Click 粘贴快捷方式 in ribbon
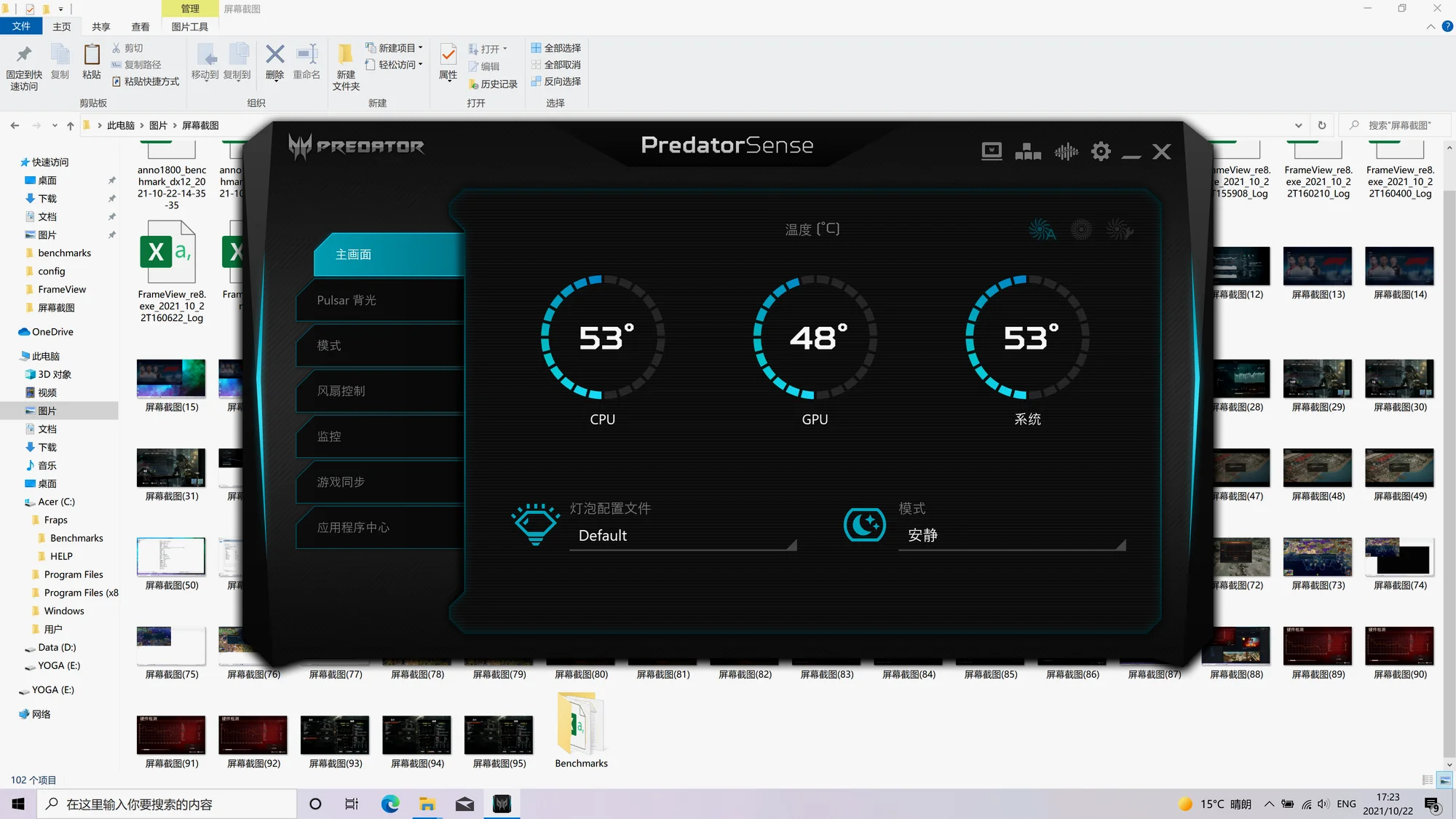 pyautogui.click(x=145, y=82)
